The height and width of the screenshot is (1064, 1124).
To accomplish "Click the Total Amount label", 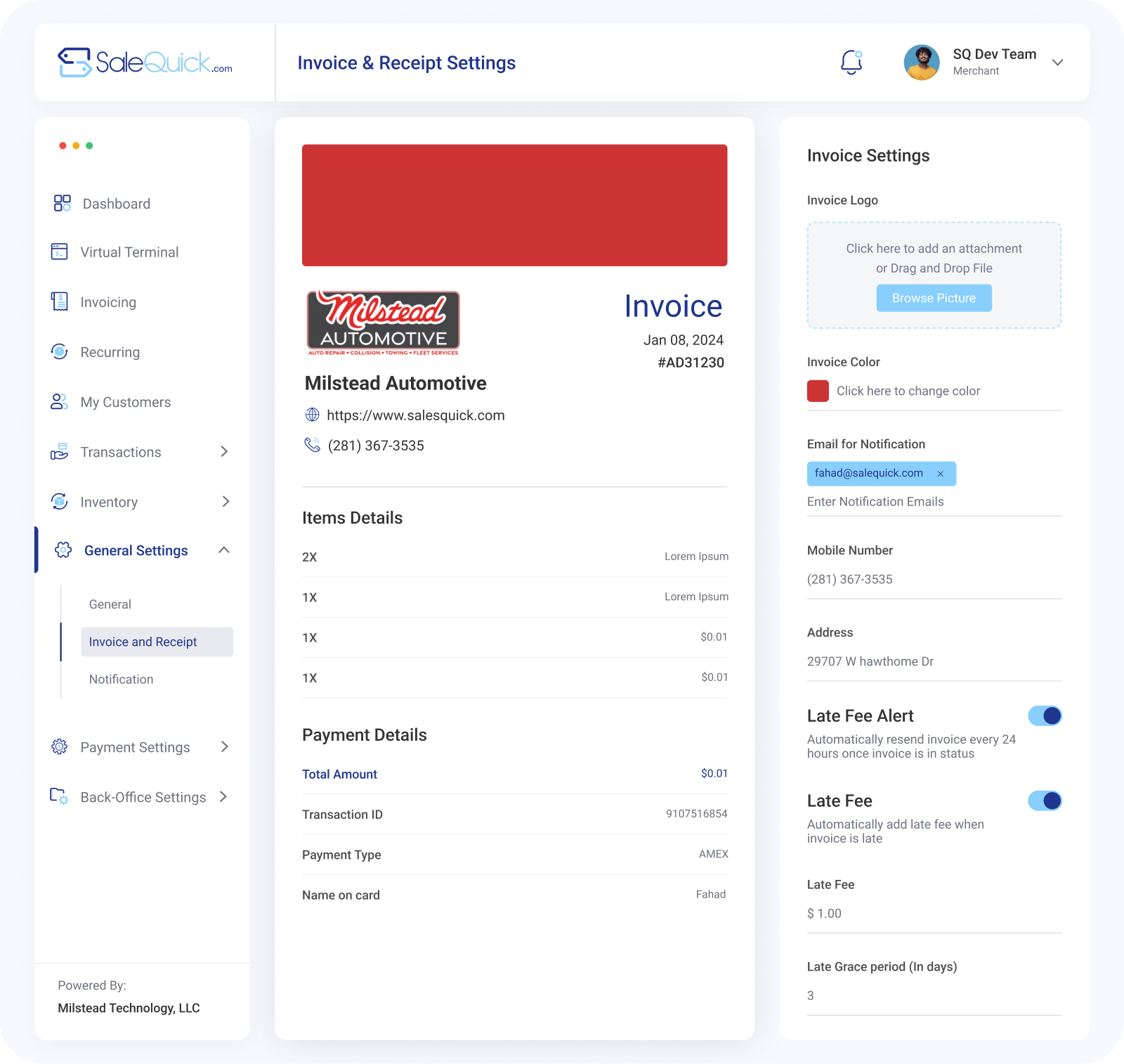I will point(339,774).
